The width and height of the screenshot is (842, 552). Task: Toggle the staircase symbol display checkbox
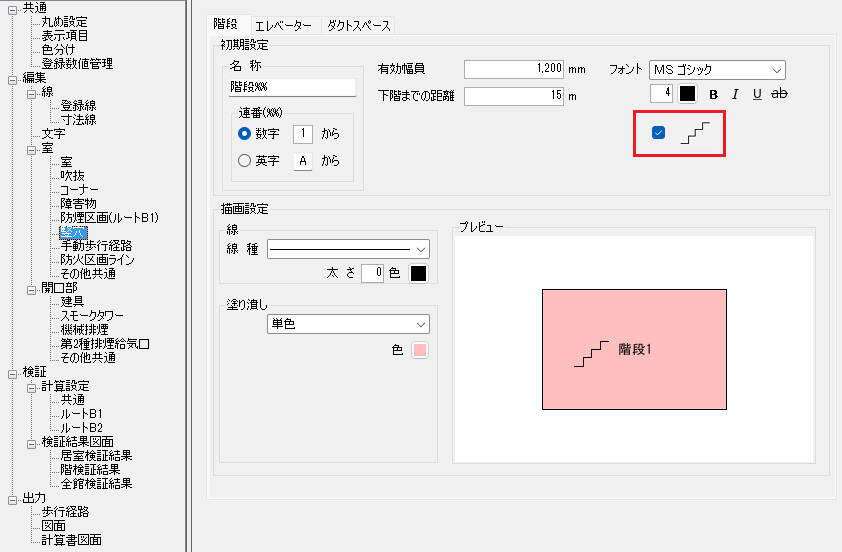click(x=658, y=133)
